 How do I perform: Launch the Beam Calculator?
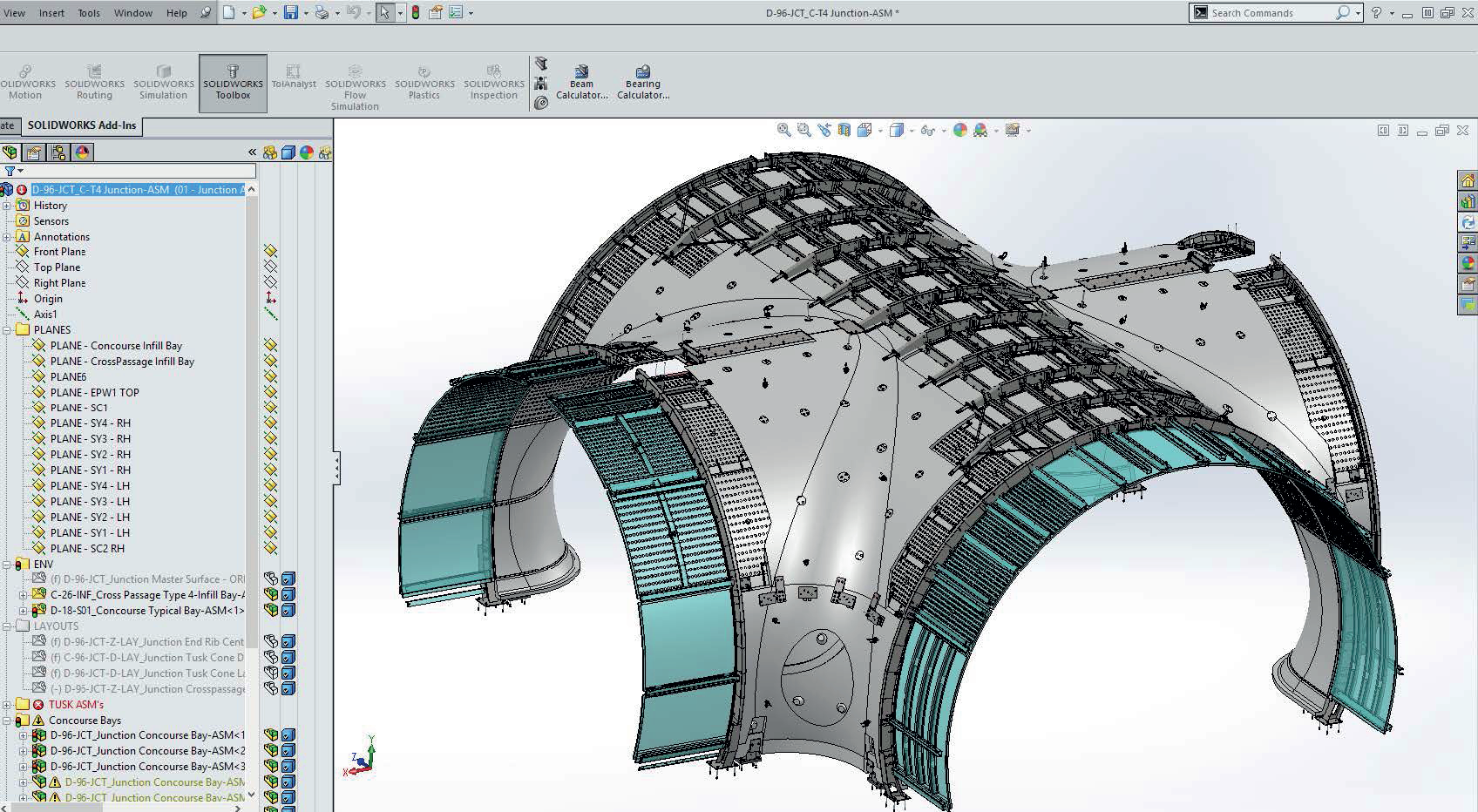(x=581, y=78)
